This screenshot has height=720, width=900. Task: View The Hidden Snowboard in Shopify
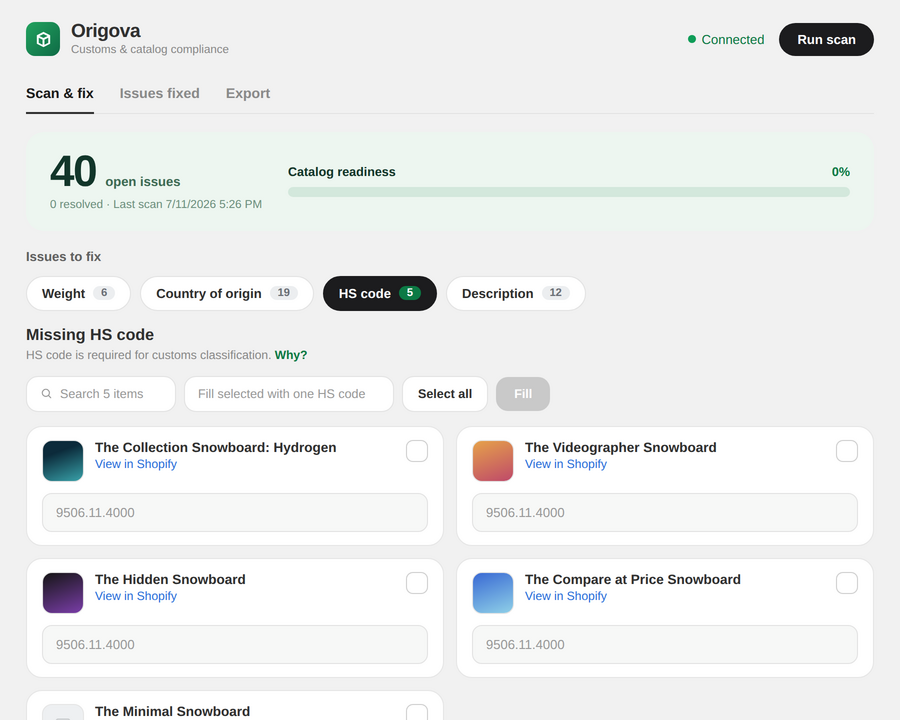[136, 596]
